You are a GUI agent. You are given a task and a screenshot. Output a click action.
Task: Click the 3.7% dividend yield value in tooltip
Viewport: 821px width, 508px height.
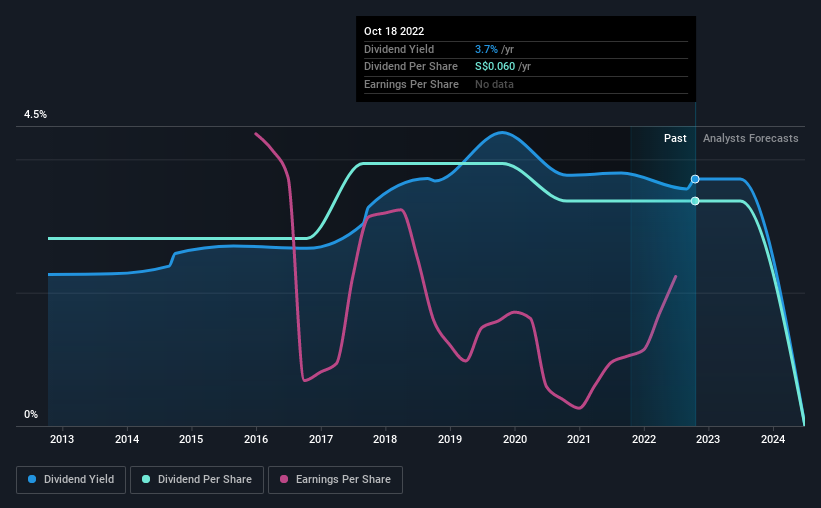coord(486,49)
